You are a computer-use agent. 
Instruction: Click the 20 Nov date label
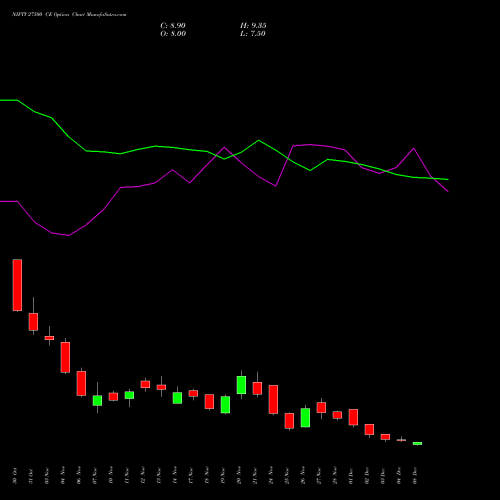(x=239, y=476)
